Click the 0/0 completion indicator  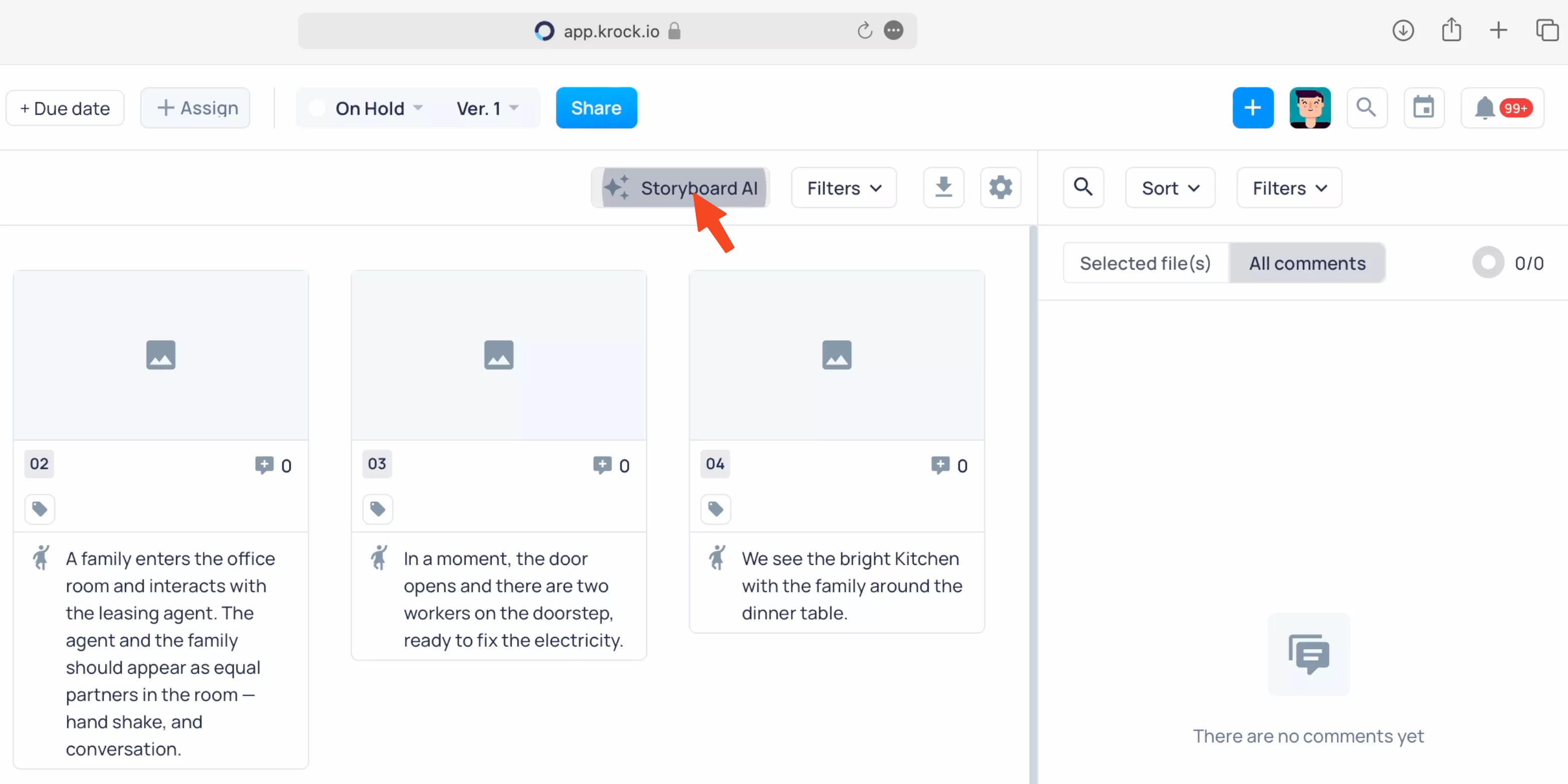click(1510, 262)
